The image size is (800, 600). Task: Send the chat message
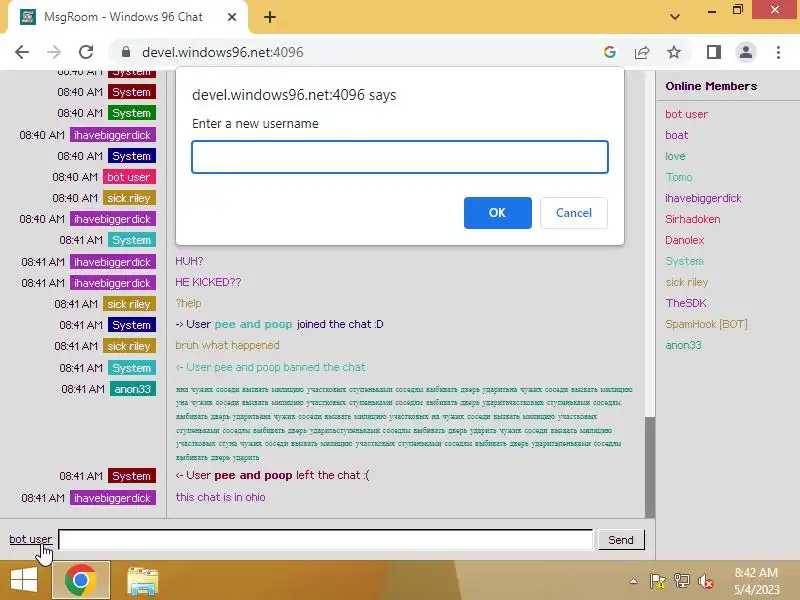[x=621, y=540]
